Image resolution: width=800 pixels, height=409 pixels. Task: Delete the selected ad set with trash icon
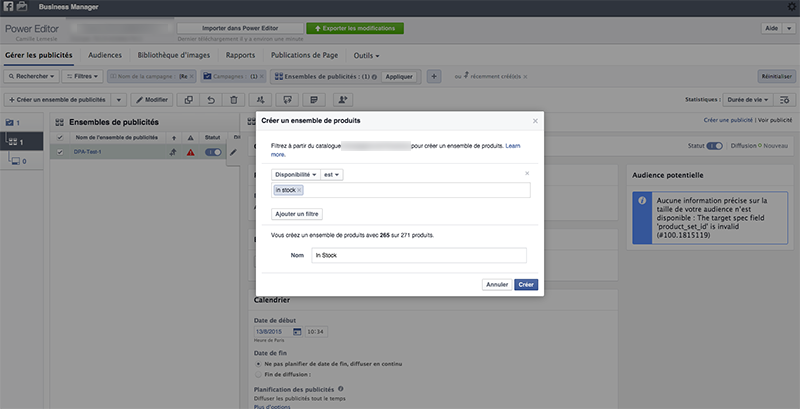pyautogui.click(x=234, y=100)
